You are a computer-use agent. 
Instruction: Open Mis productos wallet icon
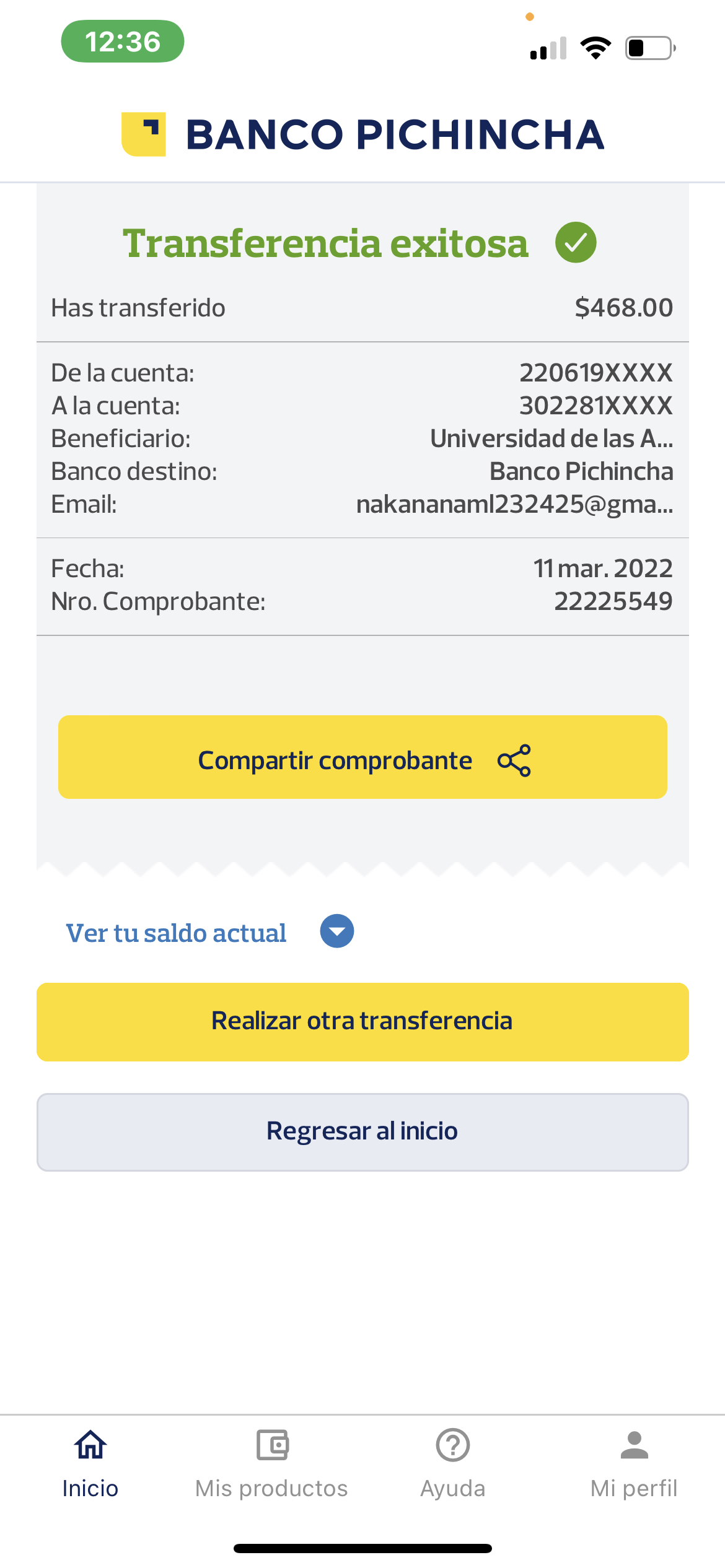coord(272,1445)
